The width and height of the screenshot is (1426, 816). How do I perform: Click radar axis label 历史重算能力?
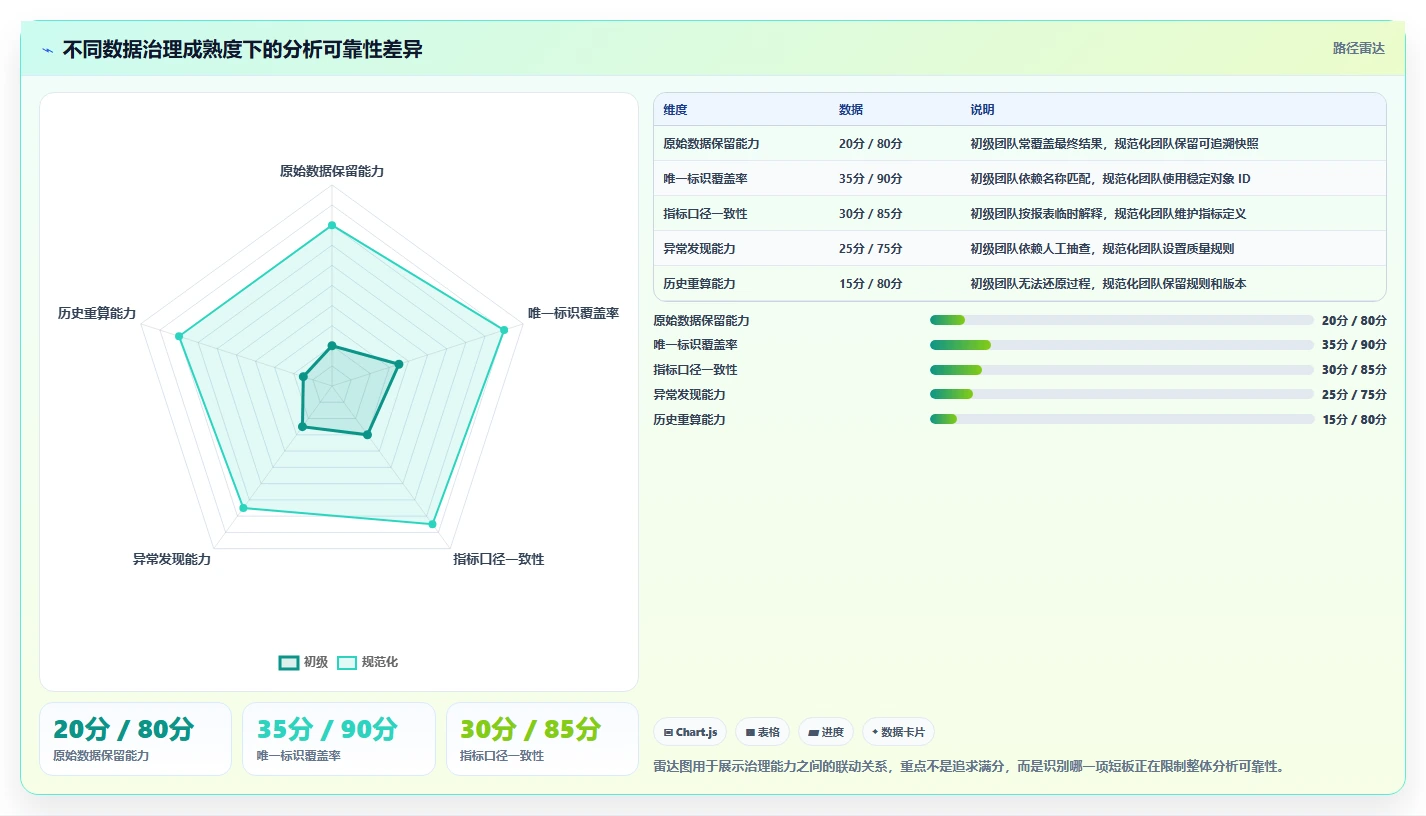pos(97,314)
